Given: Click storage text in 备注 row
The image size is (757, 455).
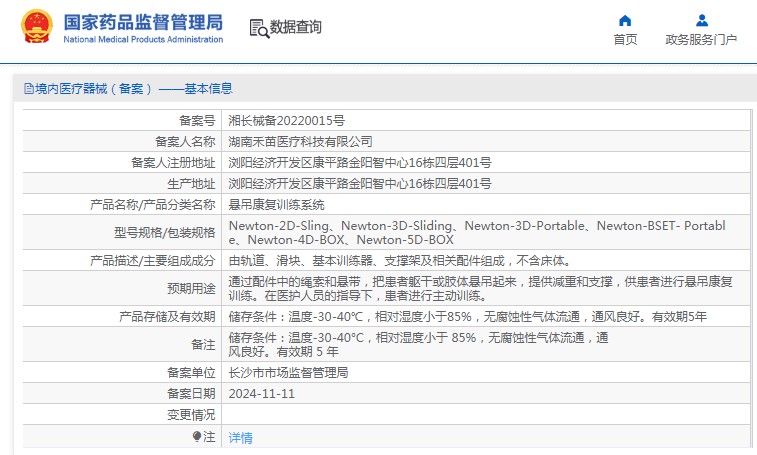Looking at the screenshot, I should coord(418,344).
